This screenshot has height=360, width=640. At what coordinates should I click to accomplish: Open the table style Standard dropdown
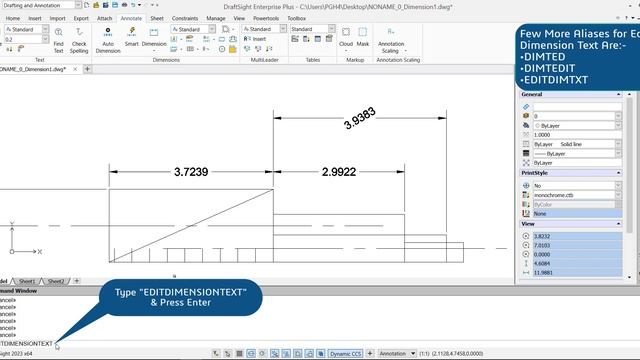click(x=331, y=29)
